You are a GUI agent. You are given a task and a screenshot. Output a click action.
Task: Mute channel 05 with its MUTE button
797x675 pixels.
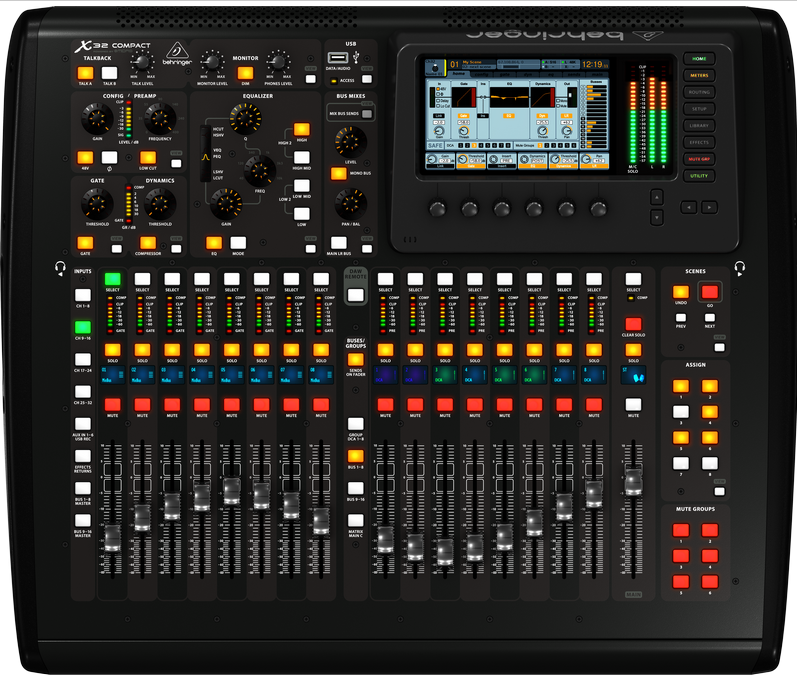(232, 405)
